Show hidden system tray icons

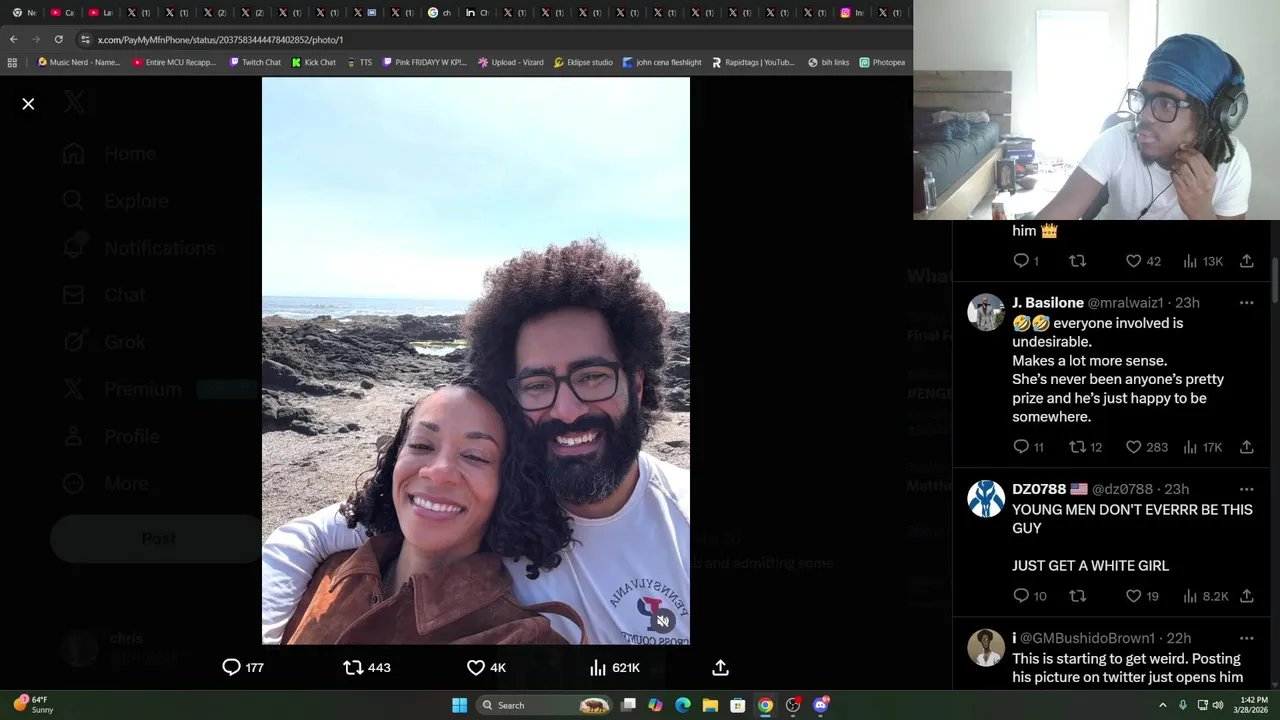(x=1163, y=705)
